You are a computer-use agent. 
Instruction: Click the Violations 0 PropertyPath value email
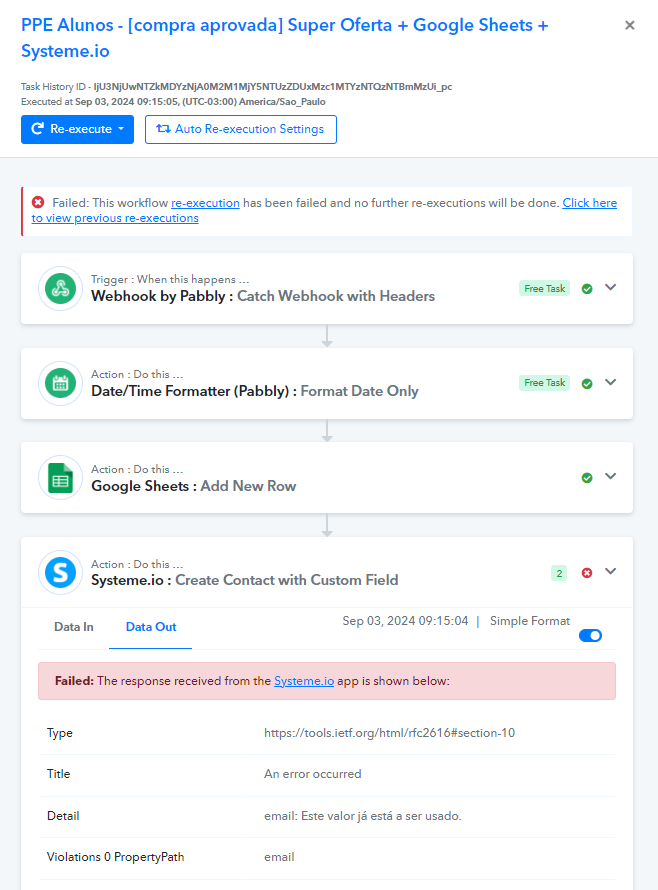point(279,857)
